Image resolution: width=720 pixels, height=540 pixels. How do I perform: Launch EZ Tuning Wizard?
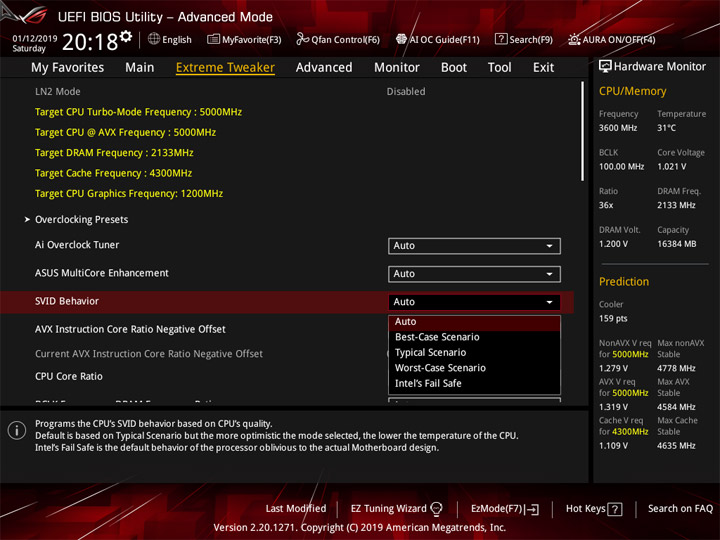[x=396, y=509]
